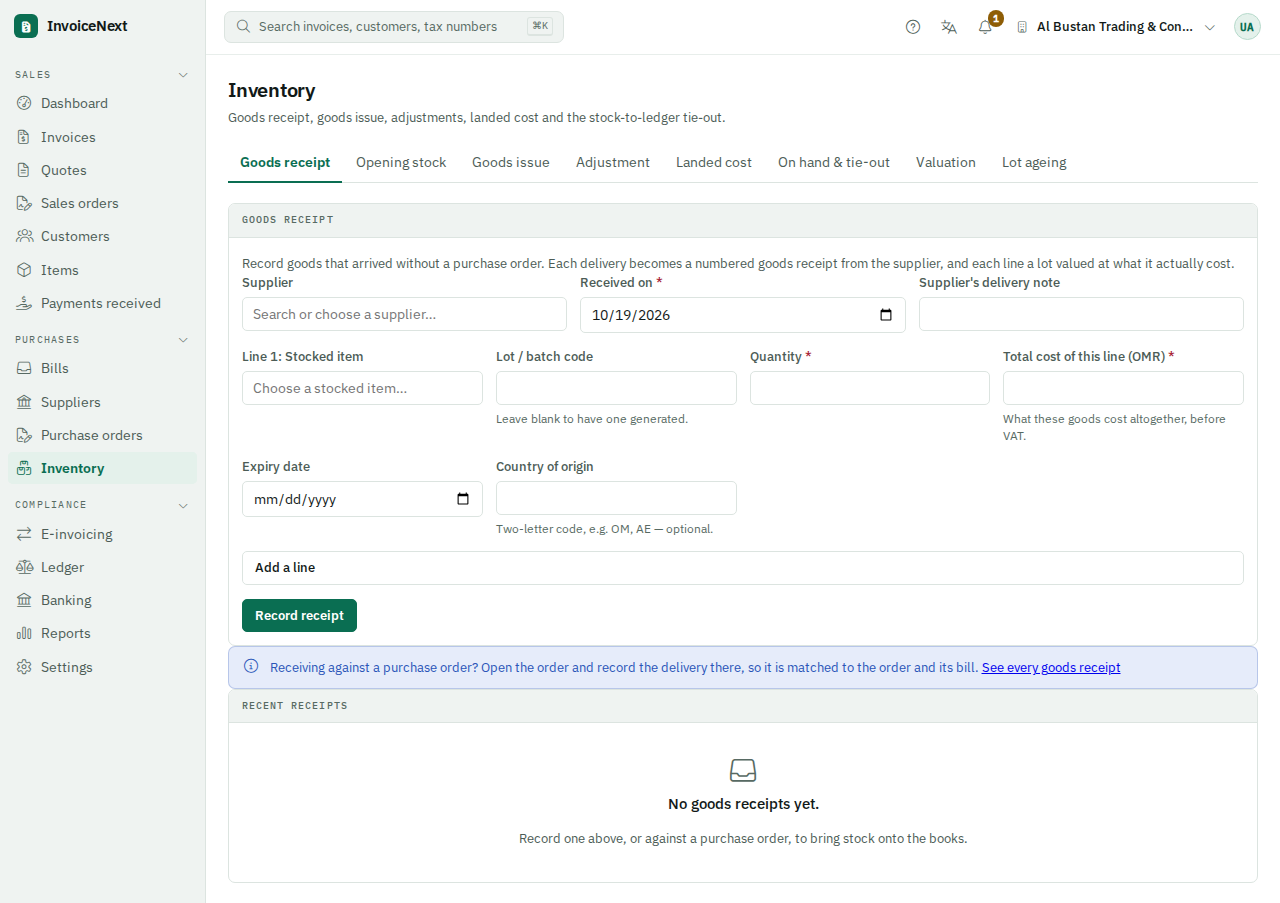Image resolution: width=1280 pixels, height=903 pixels.
Task: Click the Dashboard gauge icon
Action: (24, 103)
